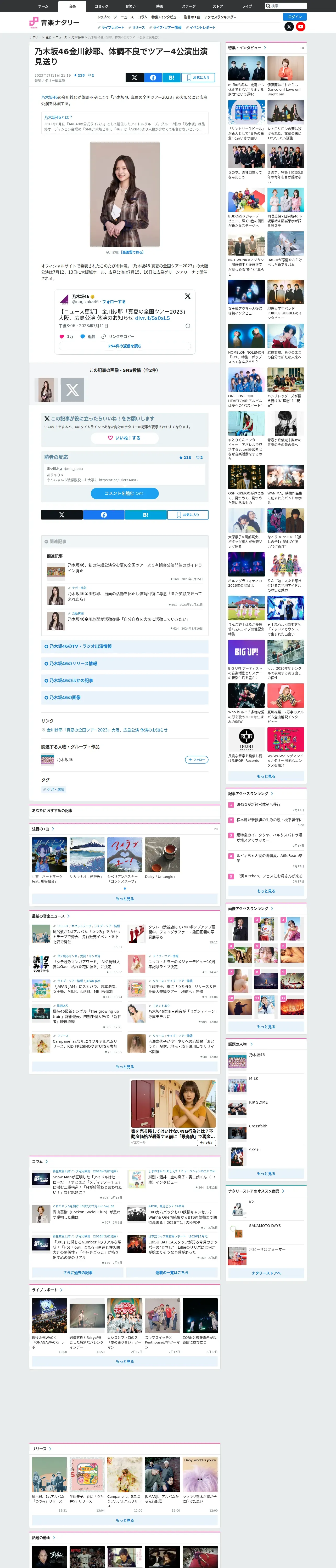Share on X with the bottom share bar
The image size is (336, 1568).
point(61,515)
